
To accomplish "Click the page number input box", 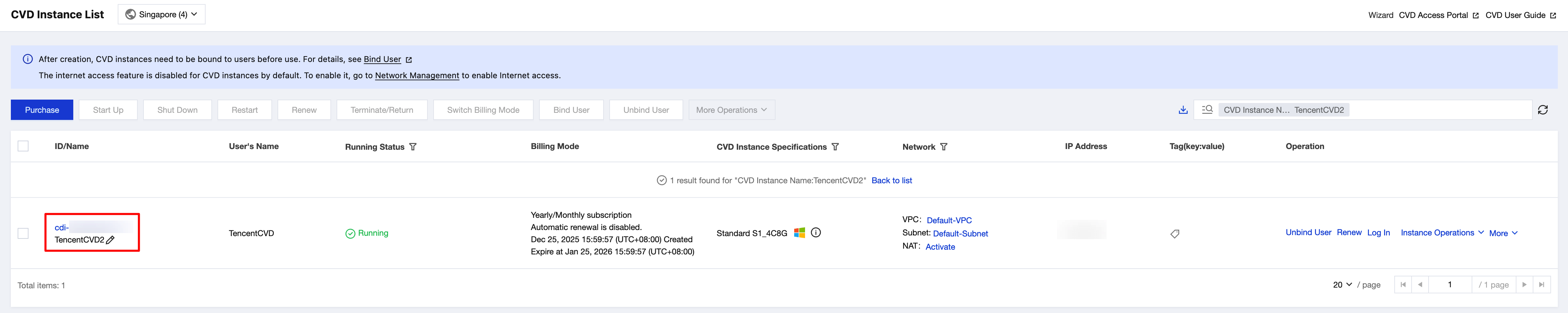I will 1449,285.
